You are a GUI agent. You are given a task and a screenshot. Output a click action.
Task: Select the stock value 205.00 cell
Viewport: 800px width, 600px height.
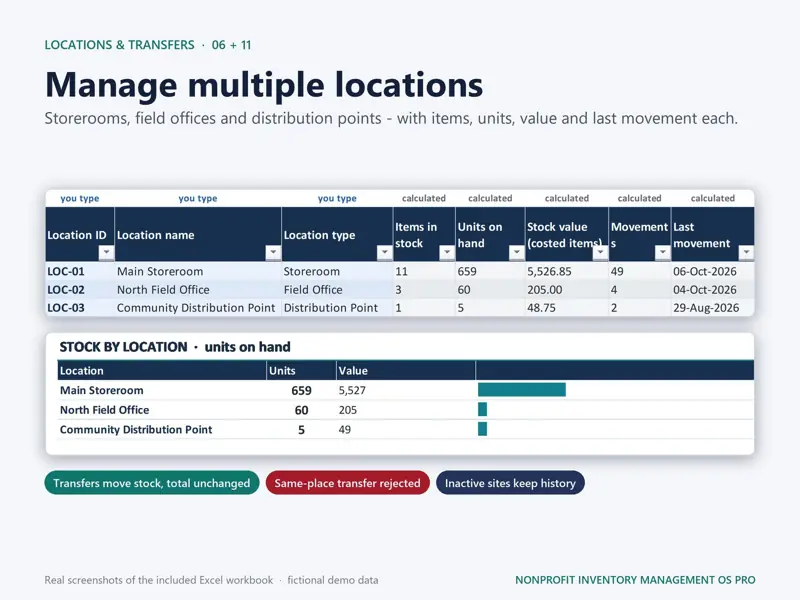coord(566,290)
